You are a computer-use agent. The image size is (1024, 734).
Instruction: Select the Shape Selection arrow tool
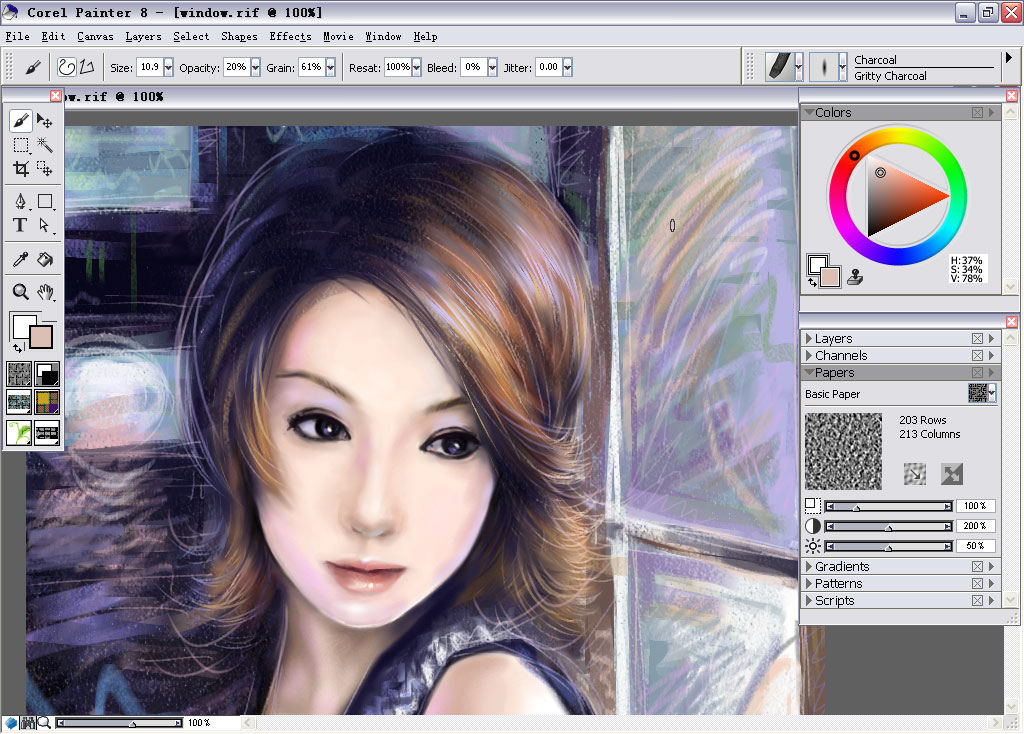click(x=44, y=225)
